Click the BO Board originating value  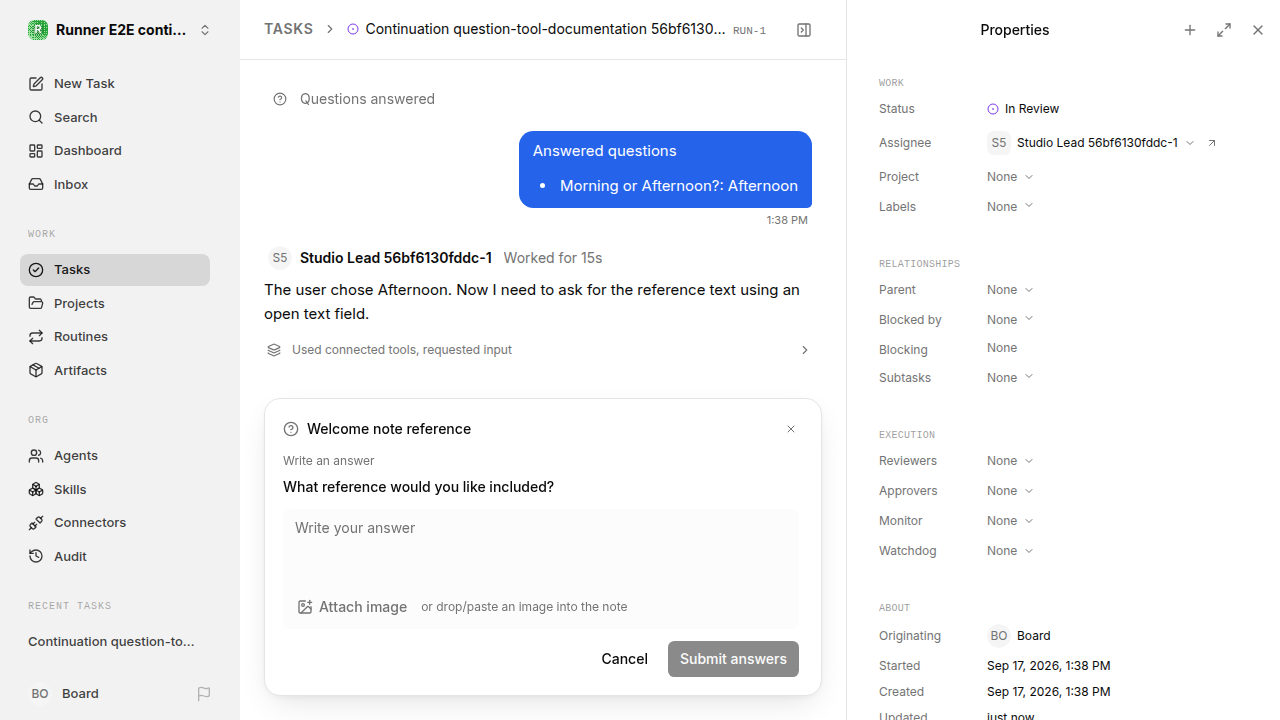1020,636
